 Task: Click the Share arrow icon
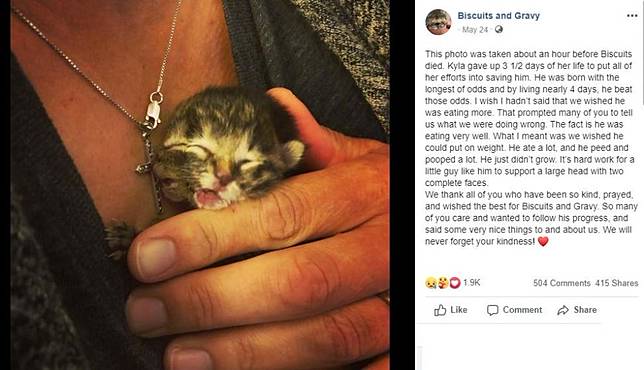[563, 310]
